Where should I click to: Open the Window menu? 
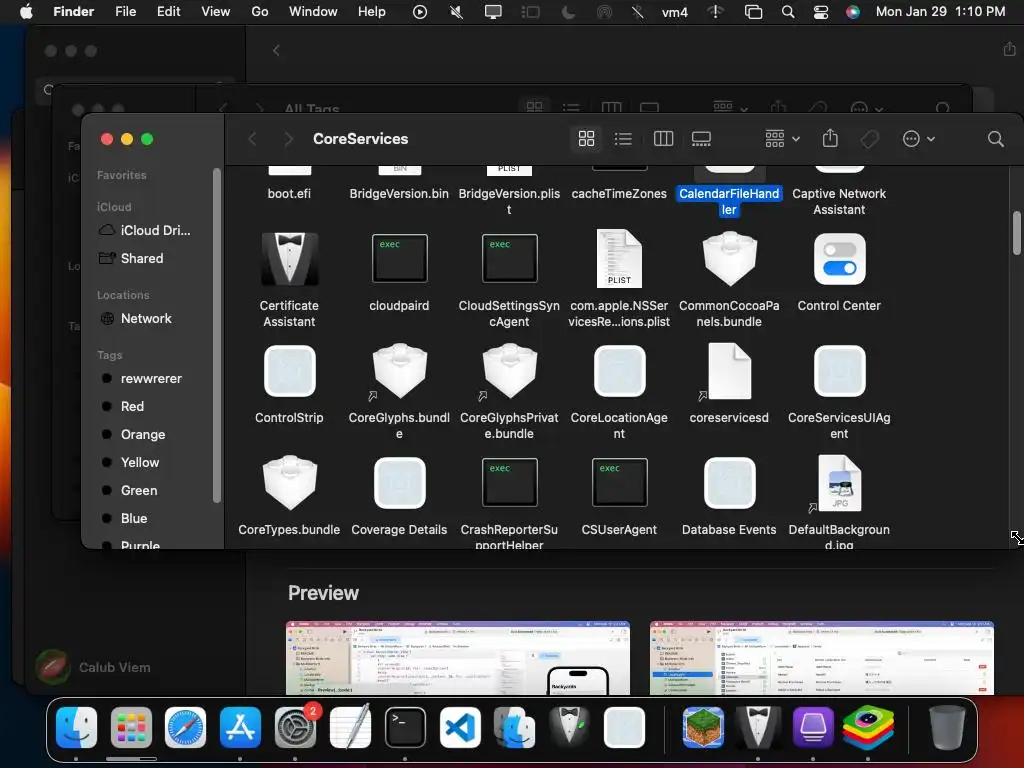313,12
